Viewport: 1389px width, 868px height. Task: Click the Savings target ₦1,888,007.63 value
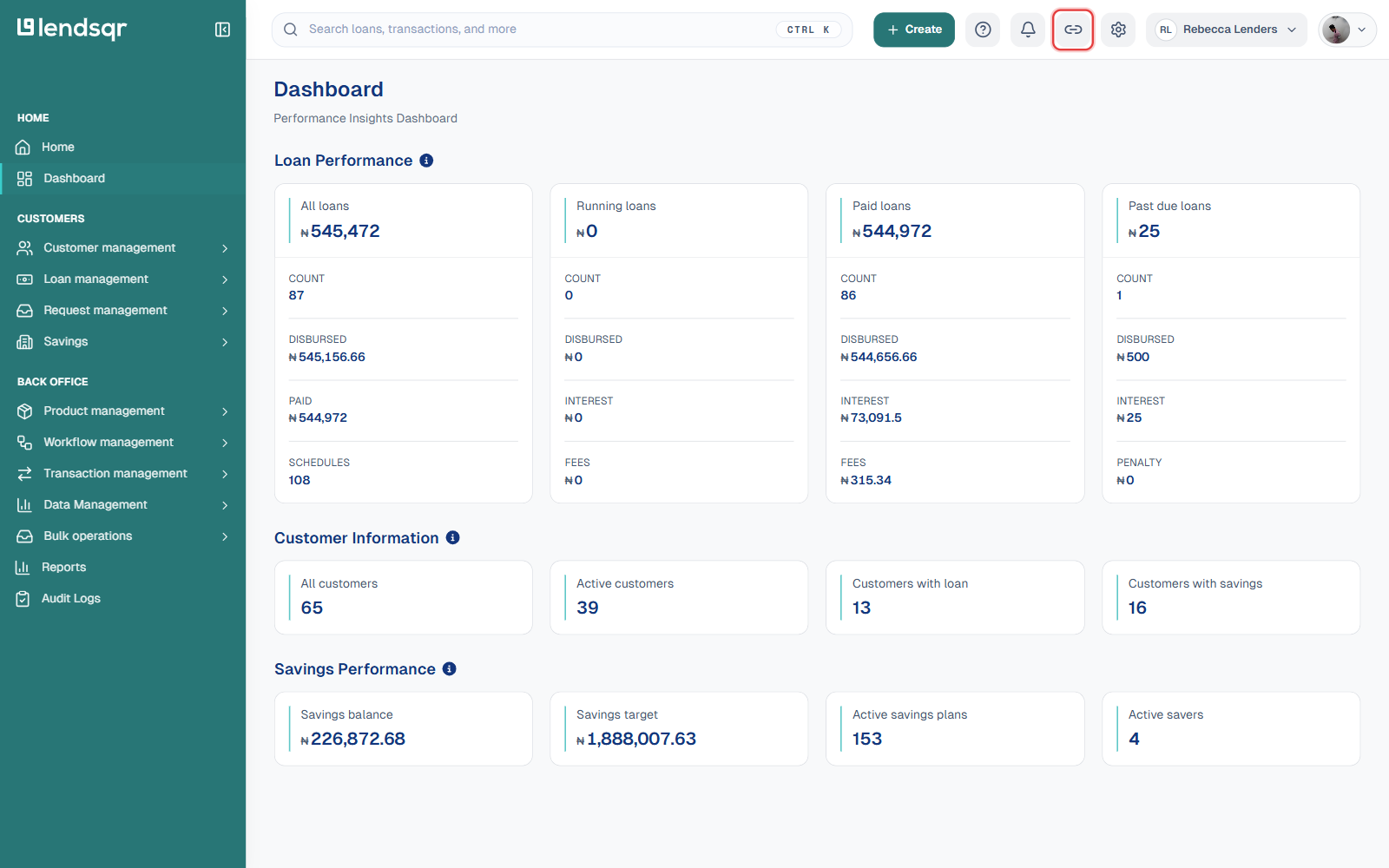tap(636, 739)
